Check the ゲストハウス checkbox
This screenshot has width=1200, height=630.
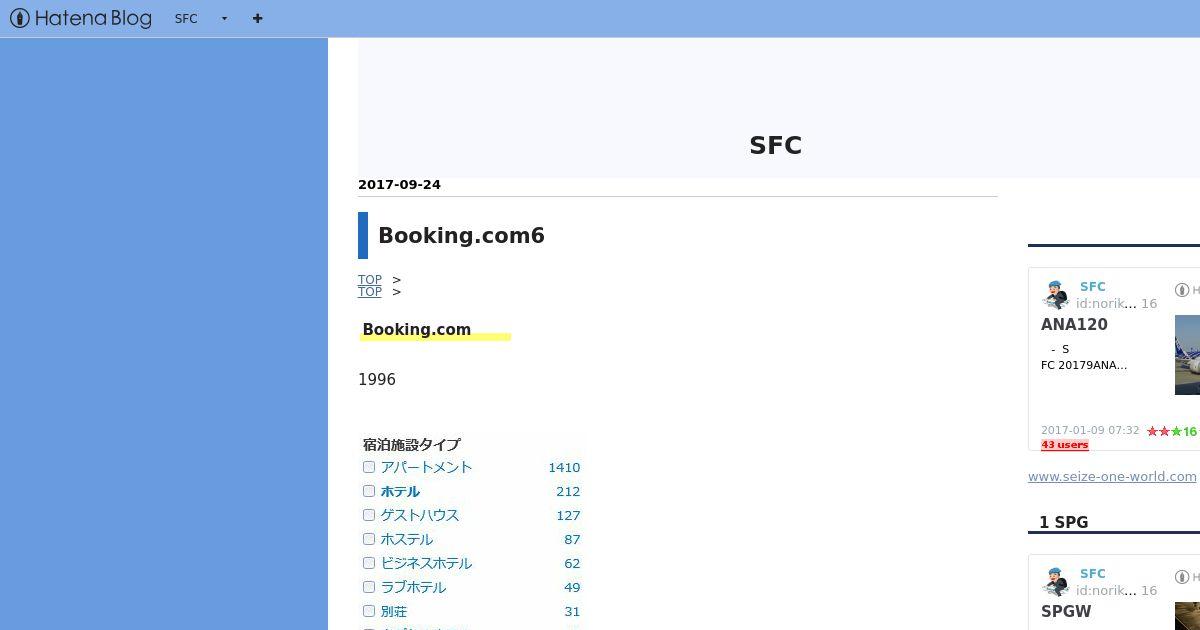(x=369, y=515)
